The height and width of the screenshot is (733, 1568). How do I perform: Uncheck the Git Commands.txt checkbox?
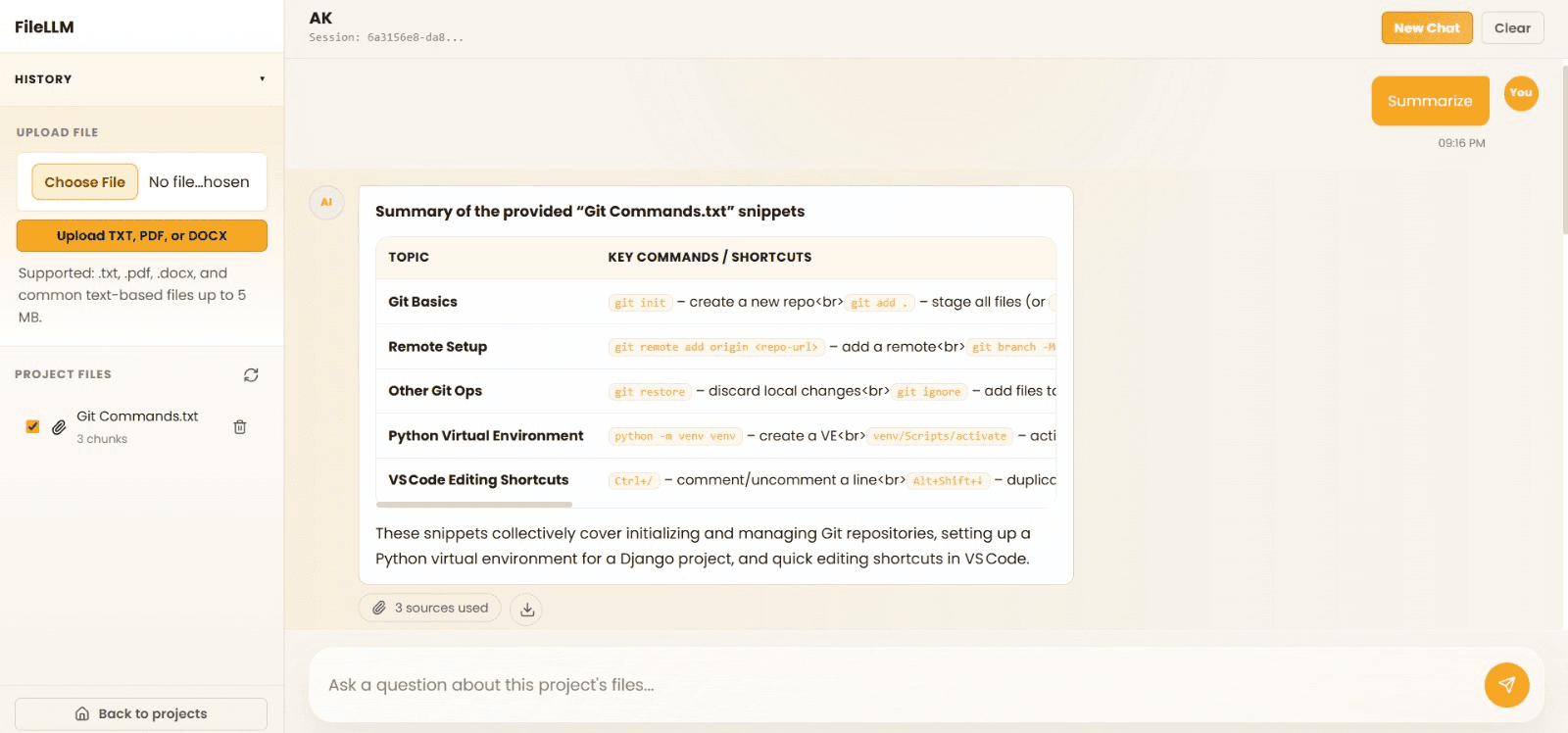click(32, 426)
